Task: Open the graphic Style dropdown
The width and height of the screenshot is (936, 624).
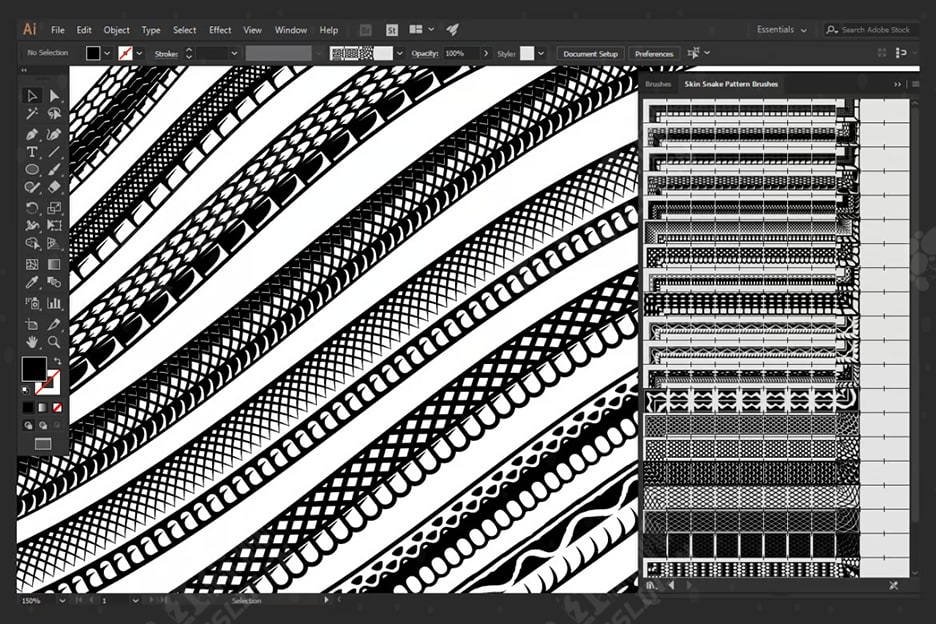Action: (541, 53)
